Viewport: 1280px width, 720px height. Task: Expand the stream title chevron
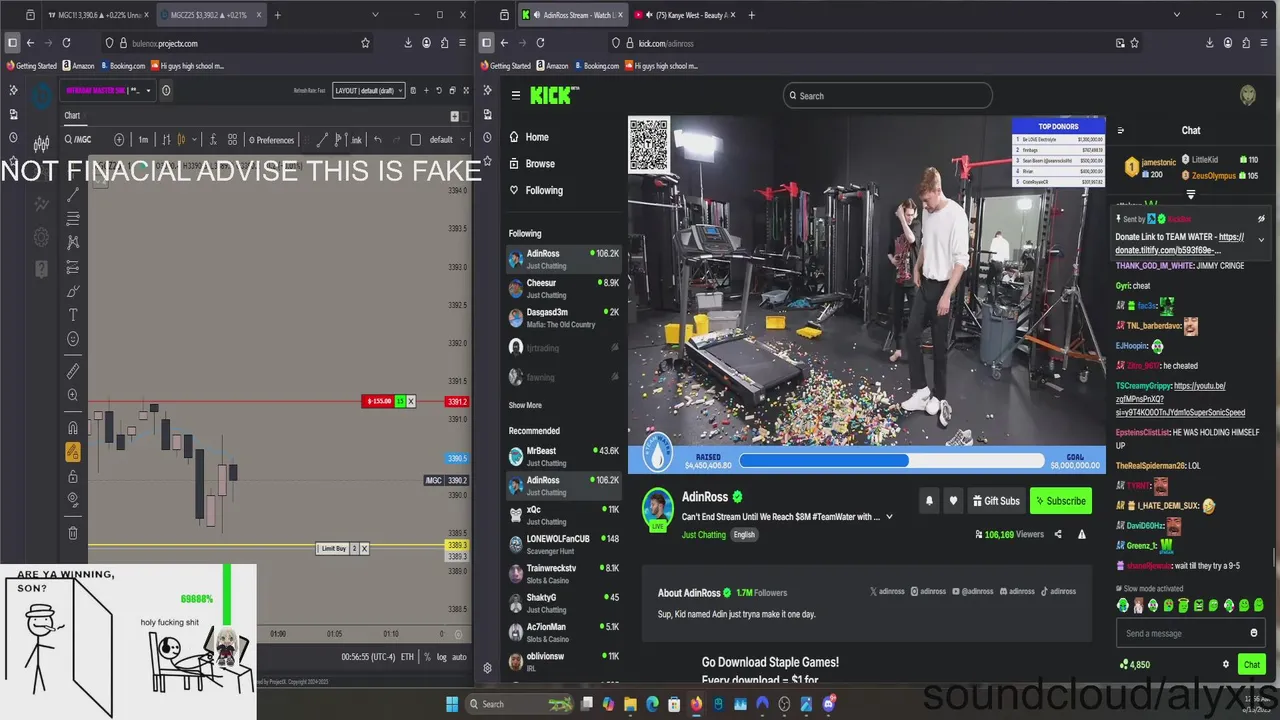tap(889, 517)
